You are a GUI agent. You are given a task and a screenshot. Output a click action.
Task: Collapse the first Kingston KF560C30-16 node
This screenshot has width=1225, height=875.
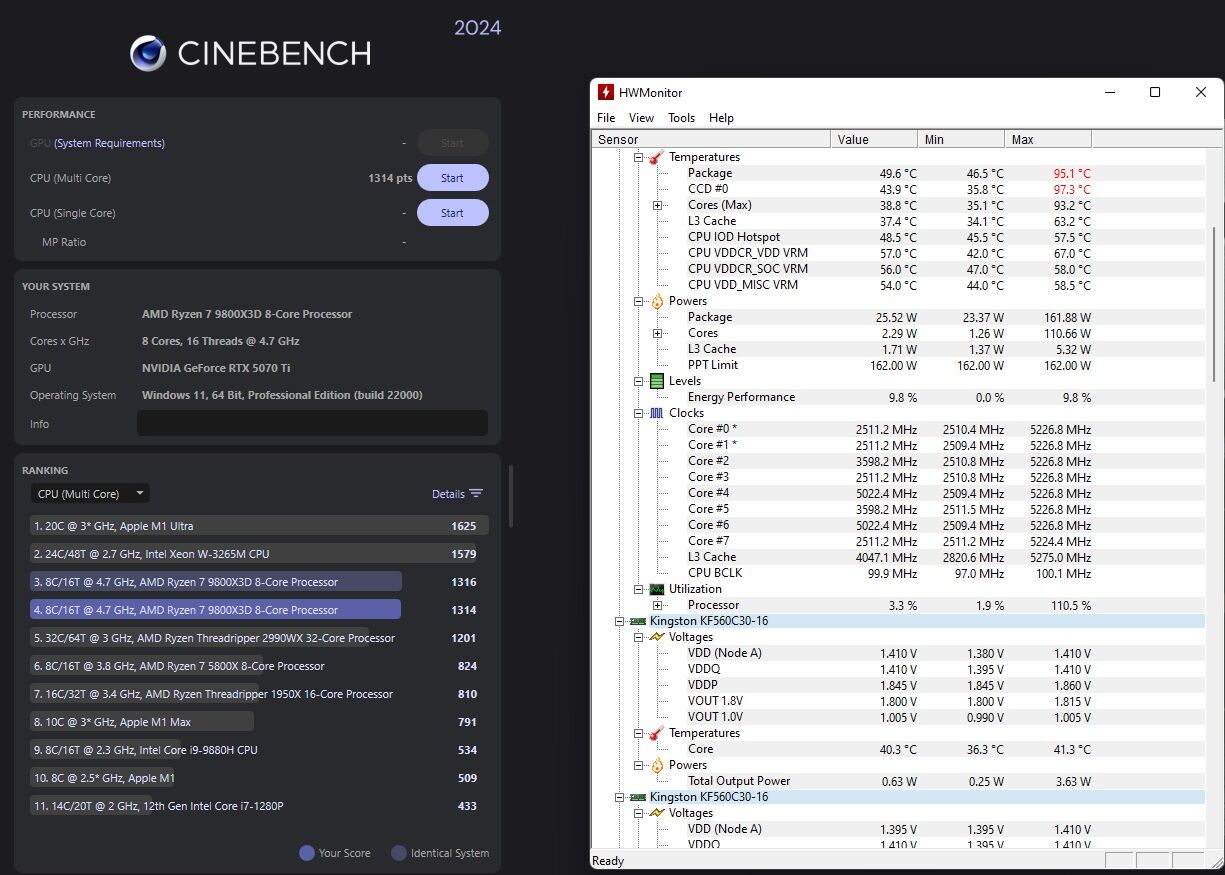click(x=620, y=621)
